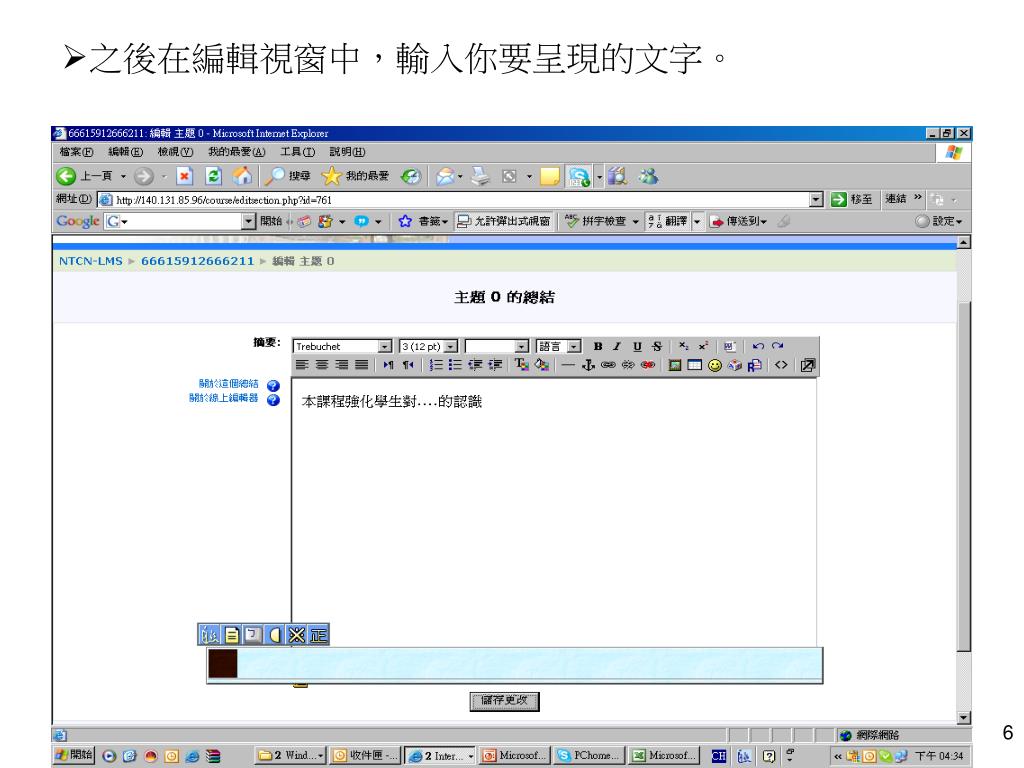The height and width of the screenshot is (768, 1024).
Task: Open the 我的最愛(A) menu
Action: tap(236, 152)
